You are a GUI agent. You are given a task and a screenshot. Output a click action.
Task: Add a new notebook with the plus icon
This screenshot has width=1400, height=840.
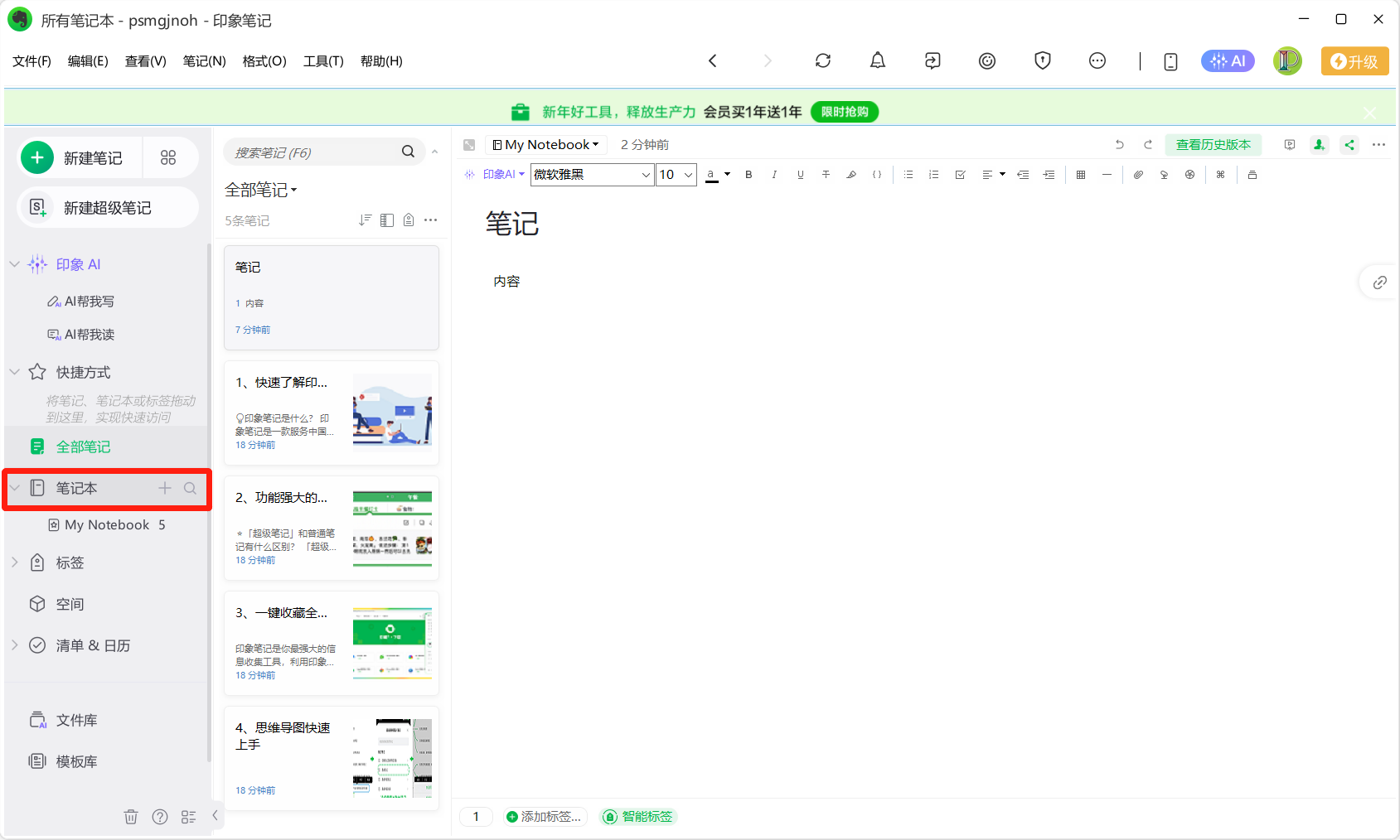pyautogui.click(x=165, y=488)
